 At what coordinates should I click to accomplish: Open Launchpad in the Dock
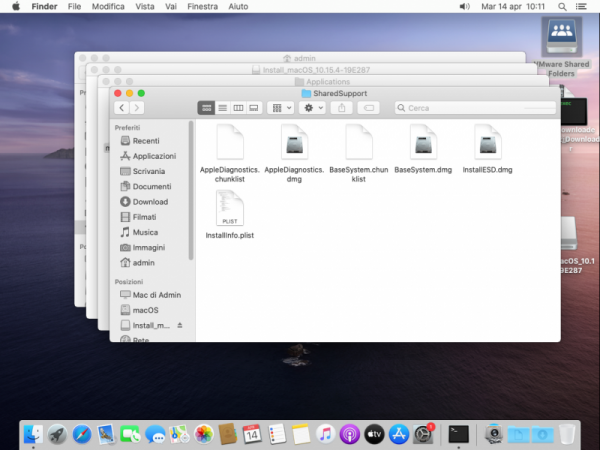click(x=57, y=434)
